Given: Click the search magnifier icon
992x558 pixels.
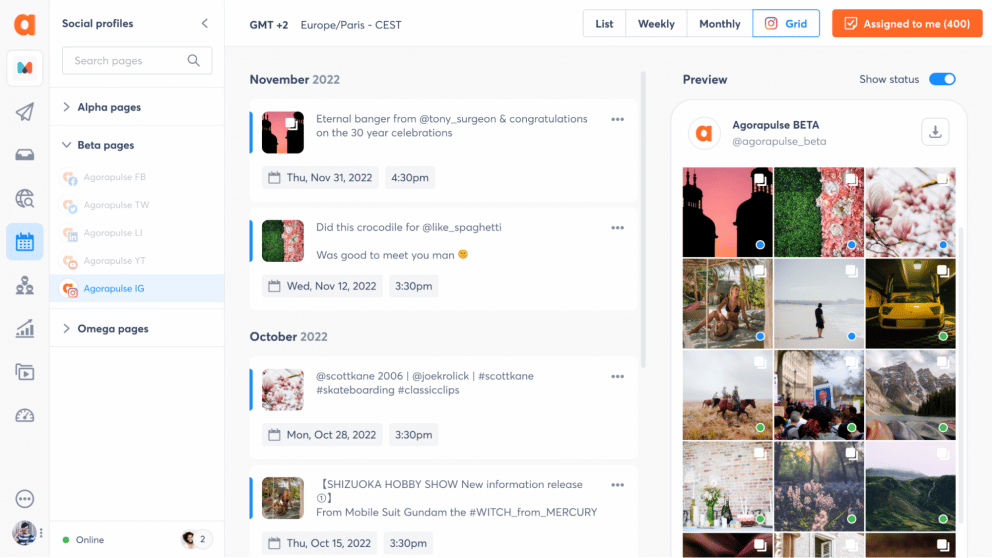Looking at the screenshot, I should (194, 61).
